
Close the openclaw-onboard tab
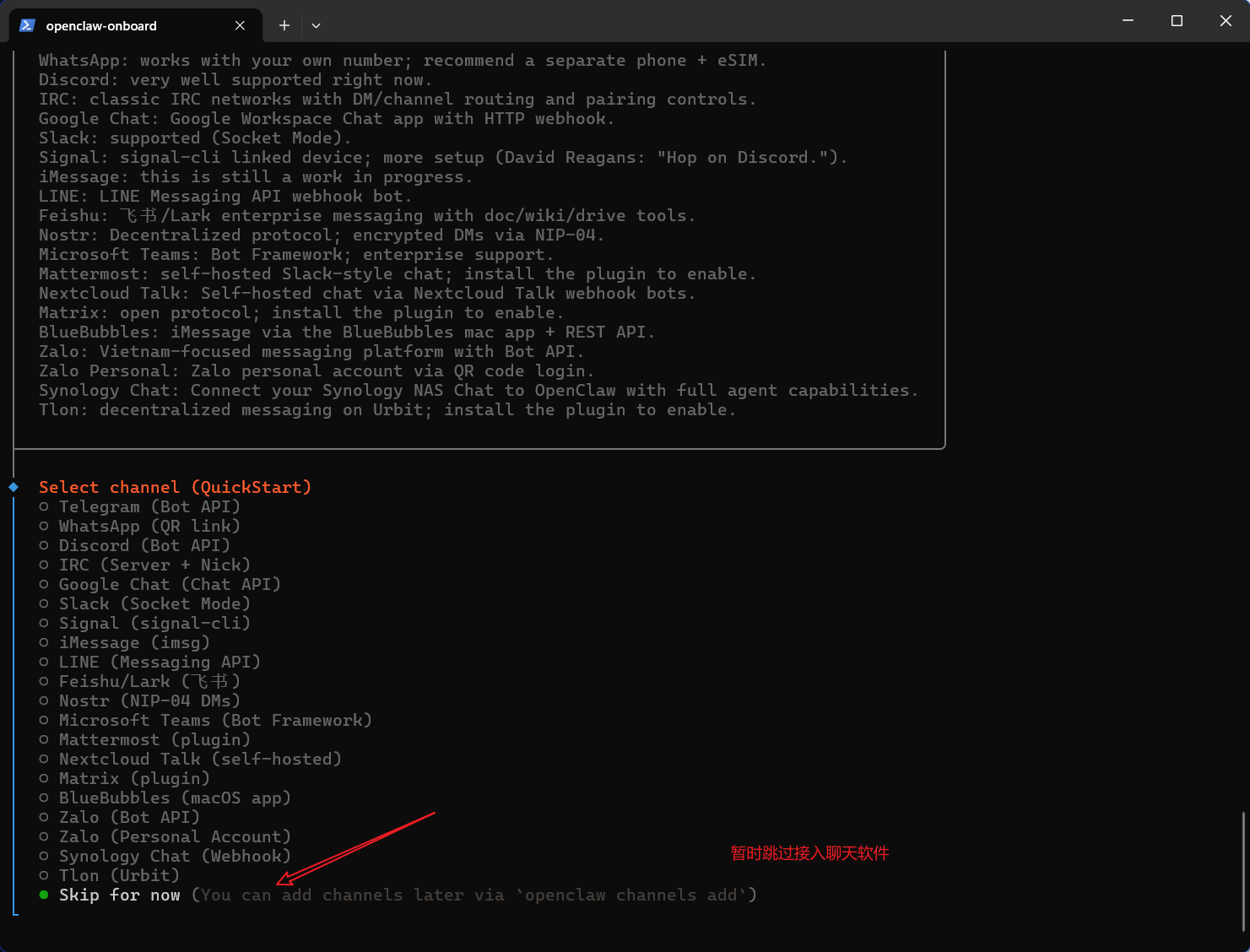(x=240, y=25)
